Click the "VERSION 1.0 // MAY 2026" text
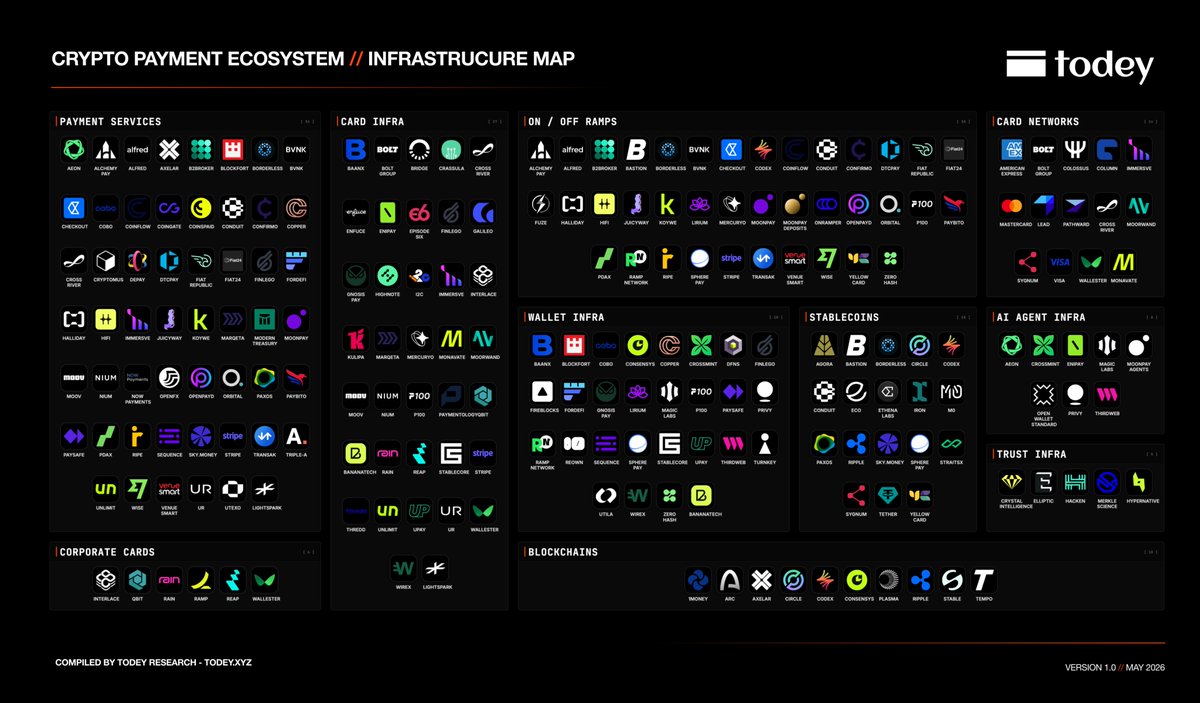This screenshot has width=1200, height=703. 1115,667
